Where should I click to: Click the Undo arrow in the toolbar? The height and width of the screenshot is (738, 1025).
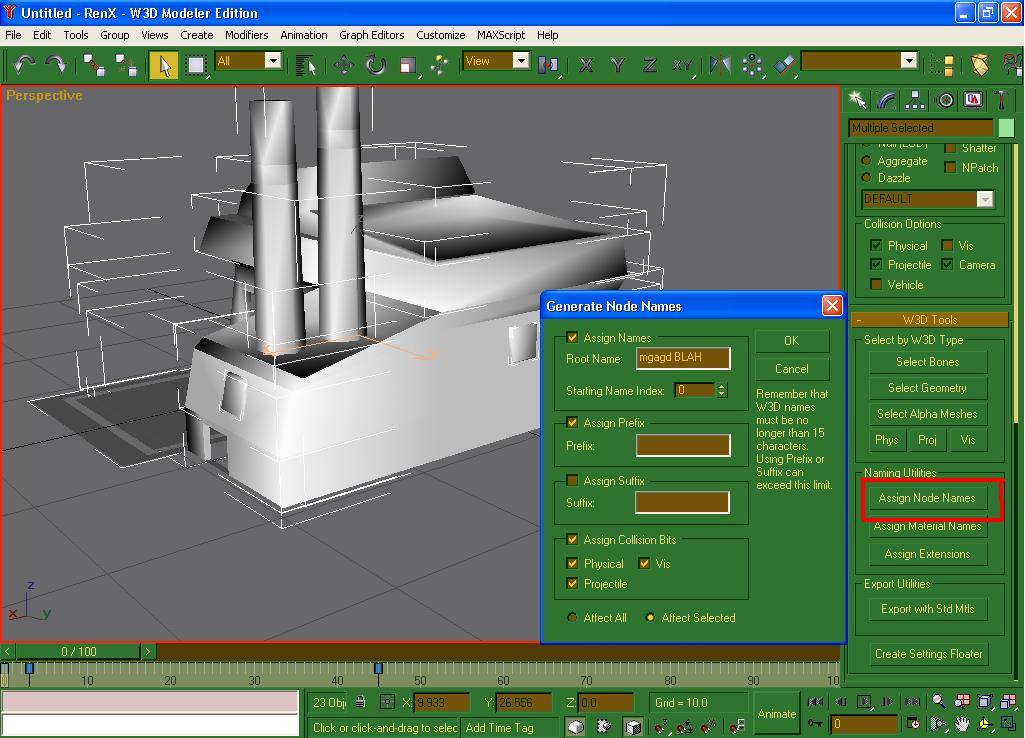click(x=24, y=64)
